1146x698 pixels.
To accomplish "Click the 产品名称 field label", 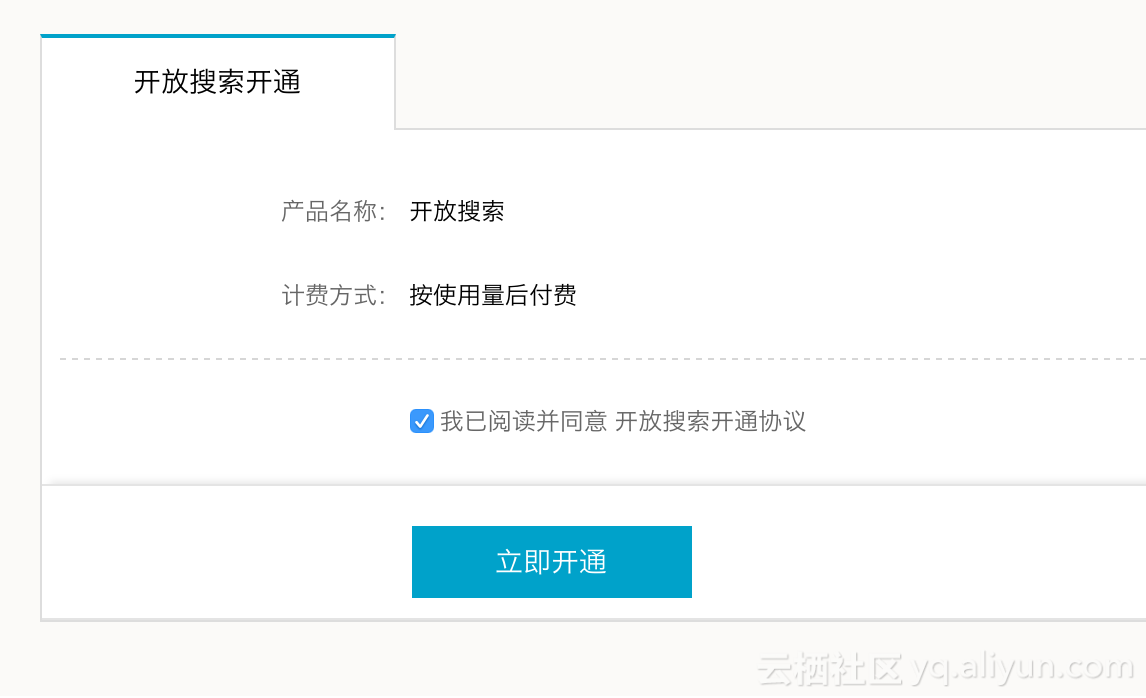I will pyautogui.click(x=332, y=212).
